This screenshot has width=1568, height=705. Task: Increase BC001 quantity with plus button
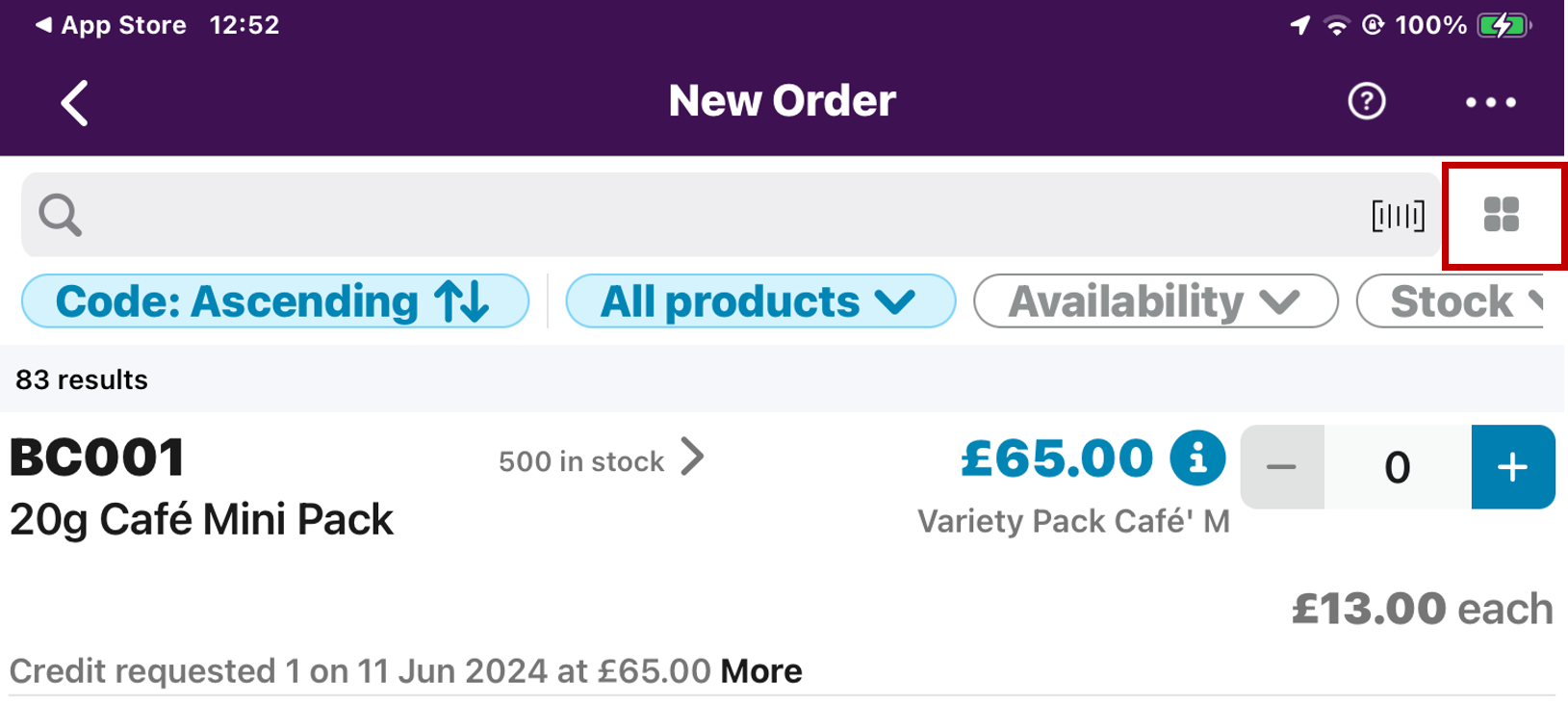(1512, 467)
